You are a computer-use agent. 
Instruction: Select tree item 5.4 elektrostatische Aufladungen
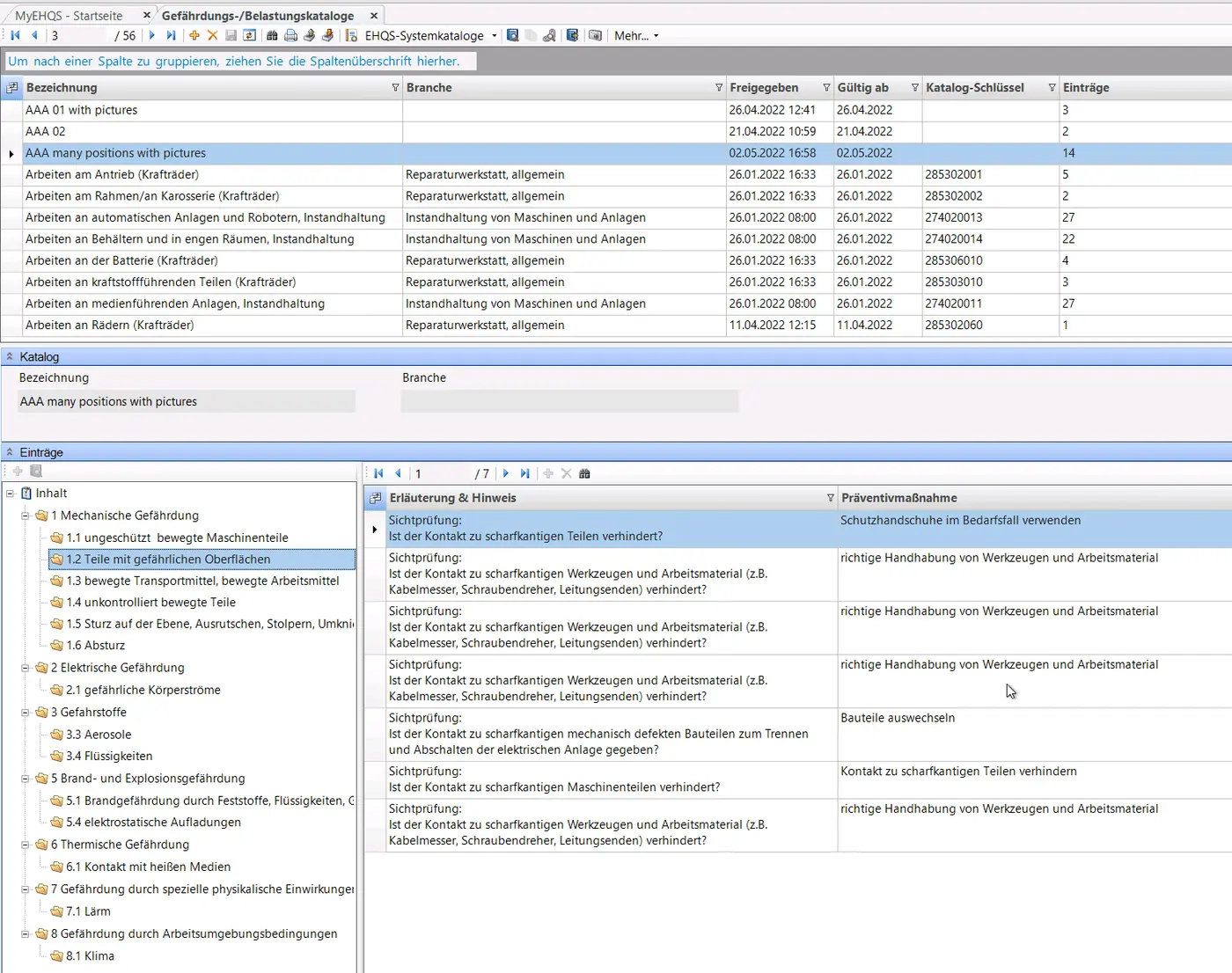click(153, 823)
